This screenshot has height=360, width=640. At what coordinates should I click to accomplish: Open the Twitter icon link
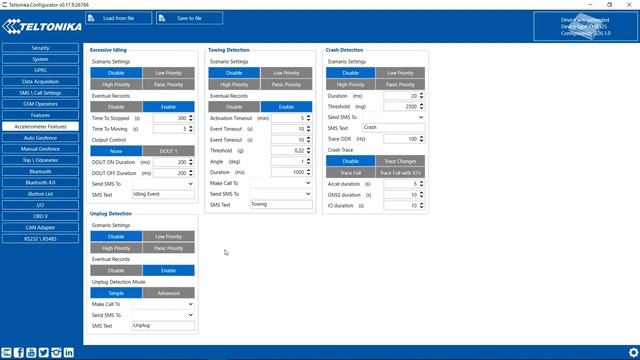click(x=44, y=352)
